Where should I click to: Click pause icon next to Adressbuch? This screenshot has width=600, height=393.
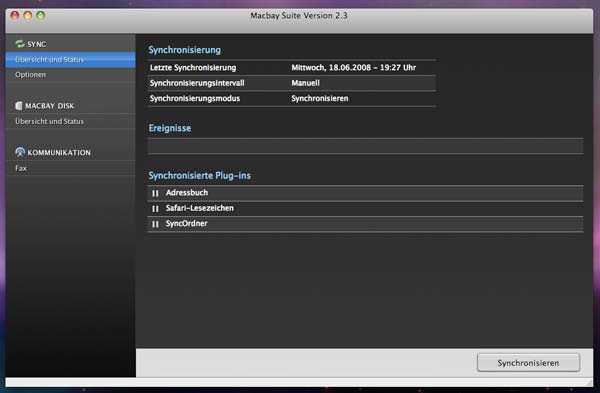(155, 193)
